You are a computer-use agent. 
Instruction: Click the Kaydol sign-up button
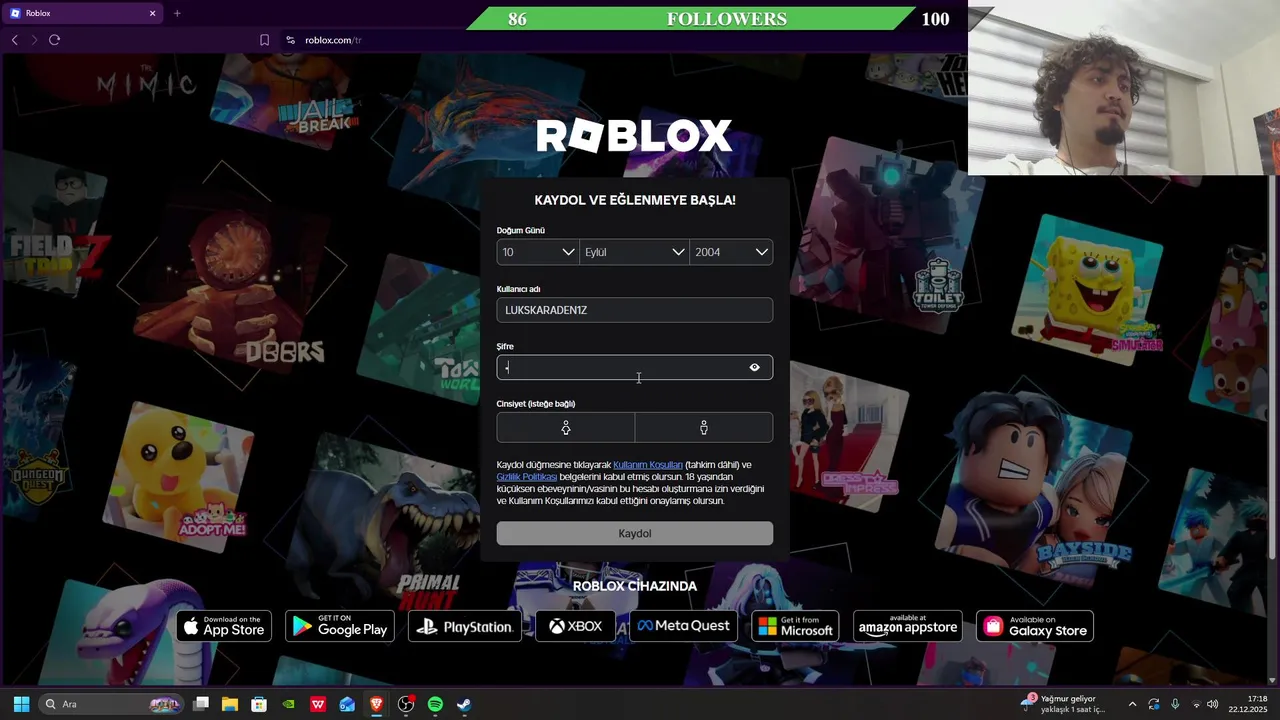point(635,533)
